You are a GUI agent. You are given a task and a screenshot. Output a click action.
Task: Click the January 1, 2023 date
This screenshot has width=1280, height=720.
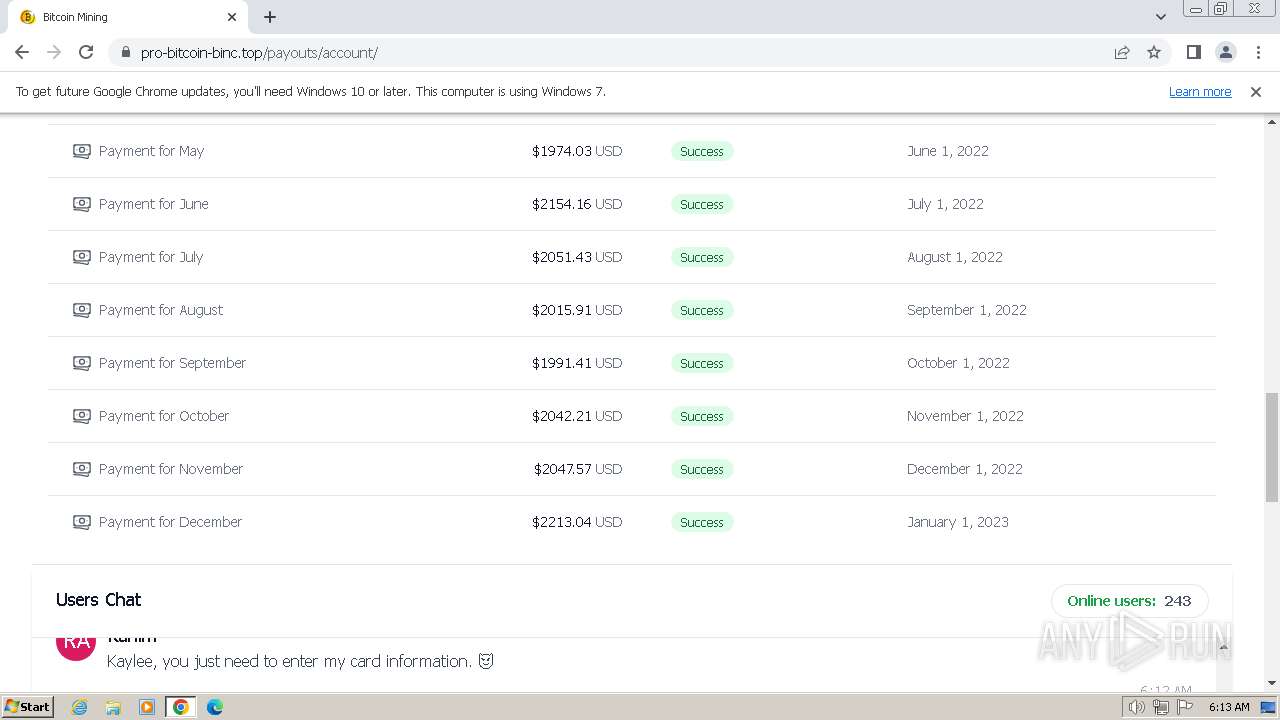point(958,522)
